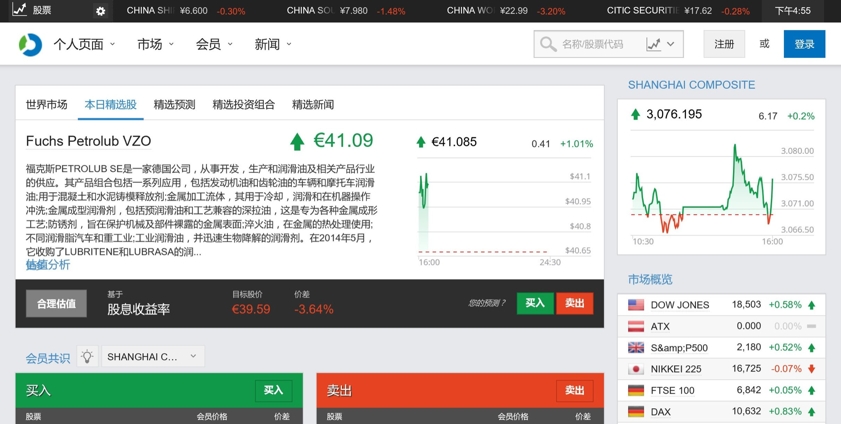Viewport: 841px width, 424px height.
Task: Open the SHANGHAI COMPOSITE heading link
Action: (x=691, y=85)
